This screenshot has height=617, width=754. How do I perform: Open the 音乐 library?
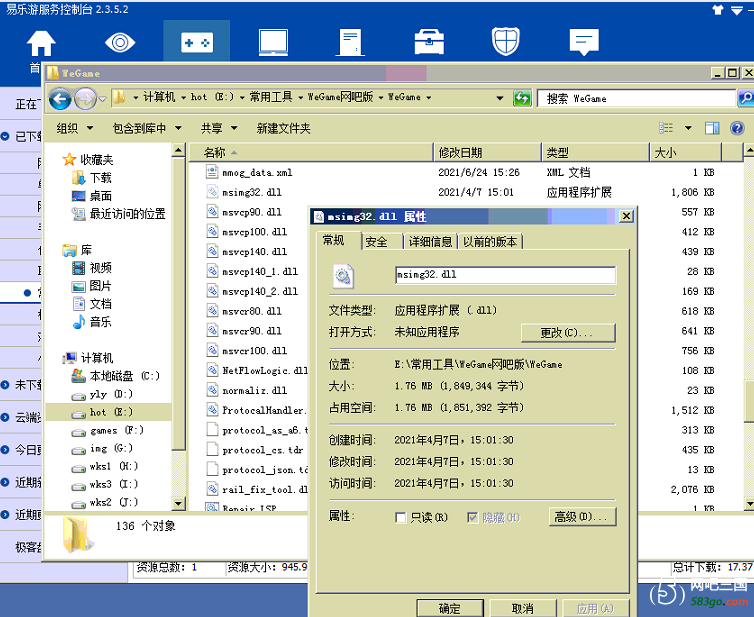(x=91, y=322)
